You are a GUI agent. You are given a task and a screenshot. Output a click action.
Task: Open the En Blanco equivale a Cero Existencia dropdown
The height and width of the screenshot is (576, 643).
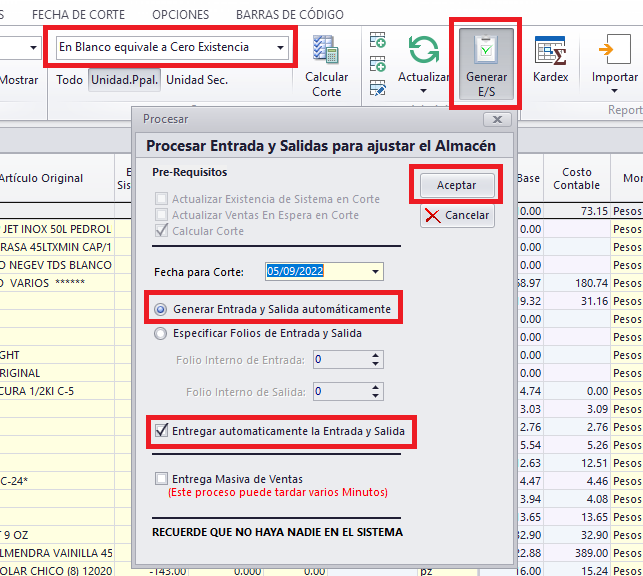click(280, 48)
